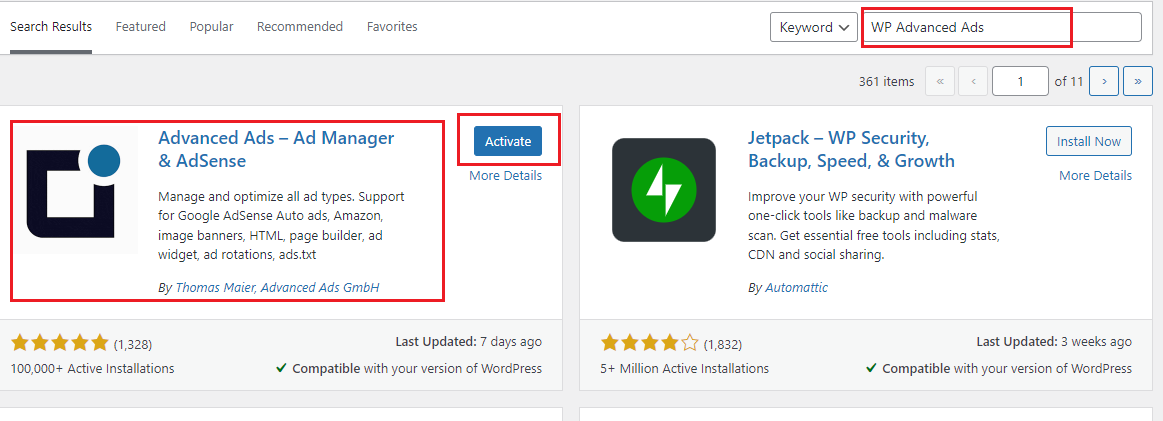Expand the Keyword search type dropdown

814,27
